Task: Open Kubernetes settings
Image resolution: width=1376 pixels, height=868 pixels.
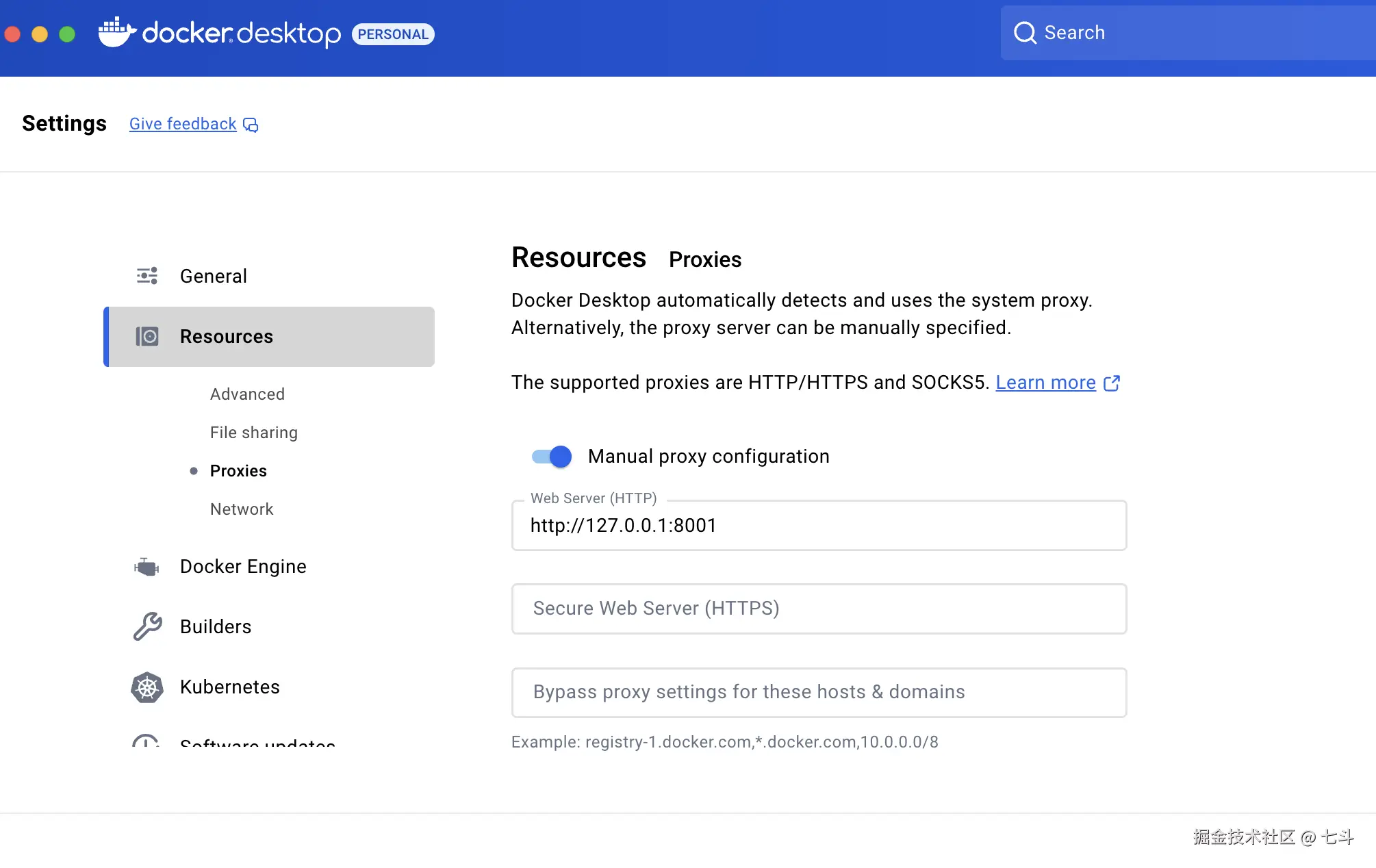Action: tap(230, 687)
